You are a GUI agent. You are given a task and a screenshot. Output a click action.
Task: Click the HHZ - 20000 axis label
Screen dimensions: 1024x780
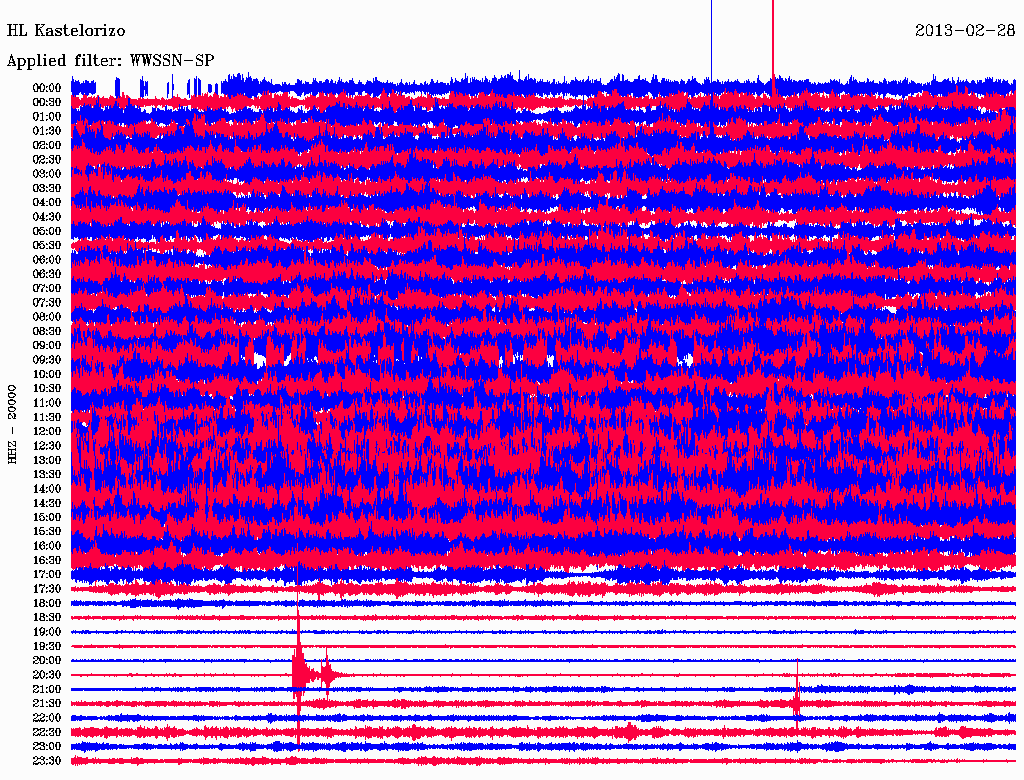pos(12,424)
